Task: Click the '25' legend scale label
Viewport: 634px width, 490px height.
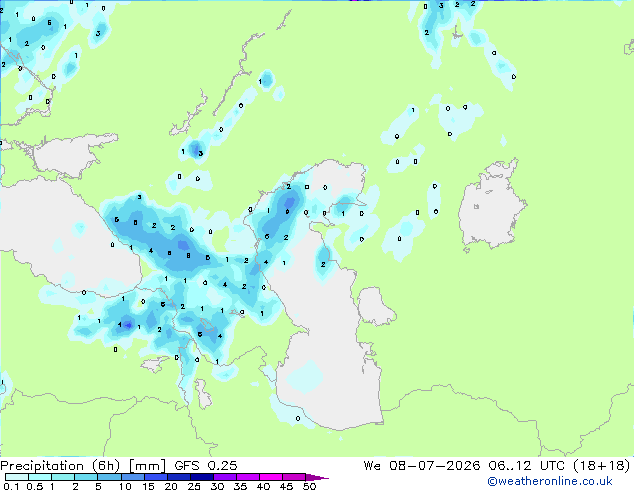Action: [x=194, y=486]
